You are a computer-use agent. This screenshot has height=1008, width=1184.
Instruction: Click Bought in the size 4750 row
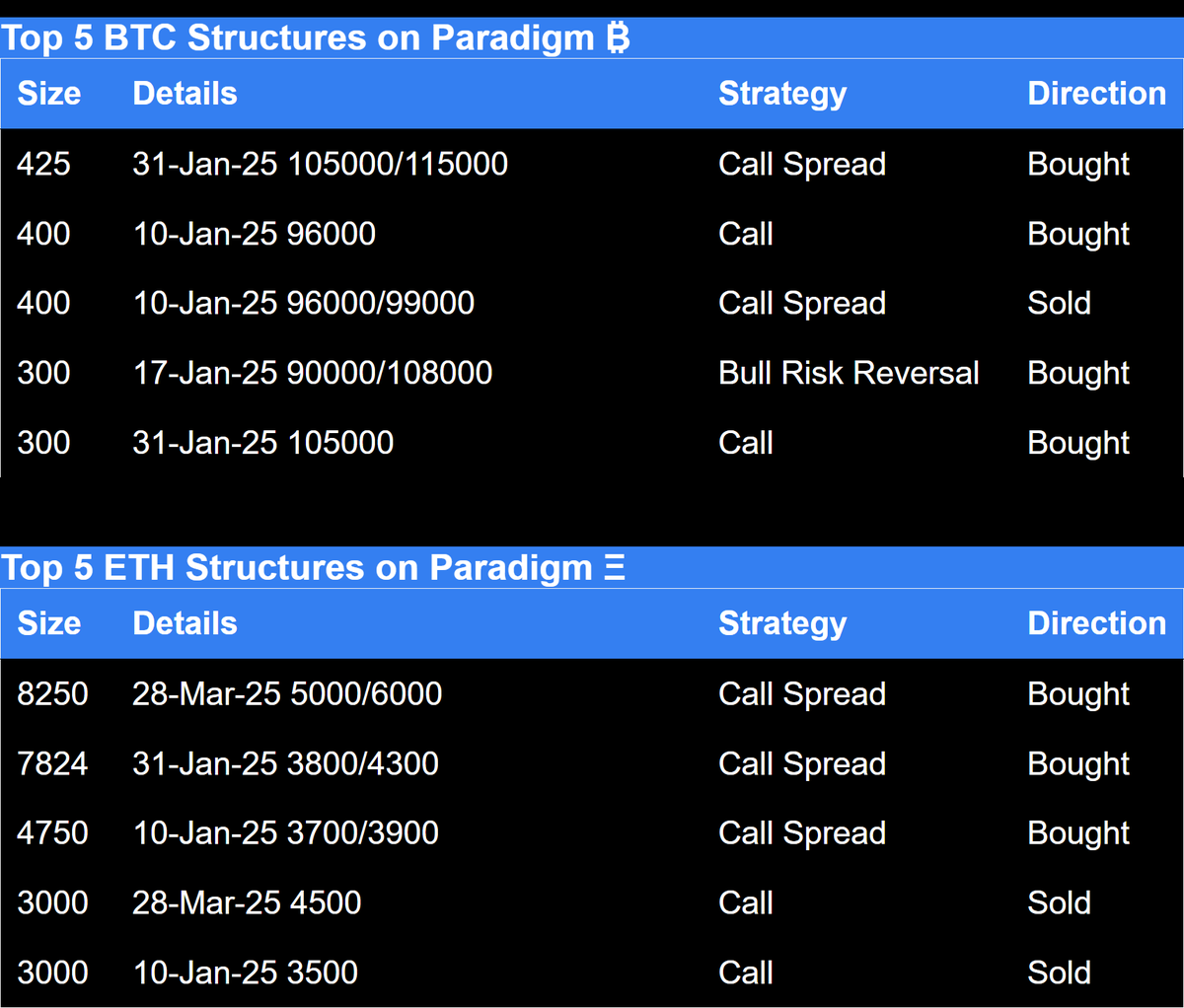[1078, 833]
